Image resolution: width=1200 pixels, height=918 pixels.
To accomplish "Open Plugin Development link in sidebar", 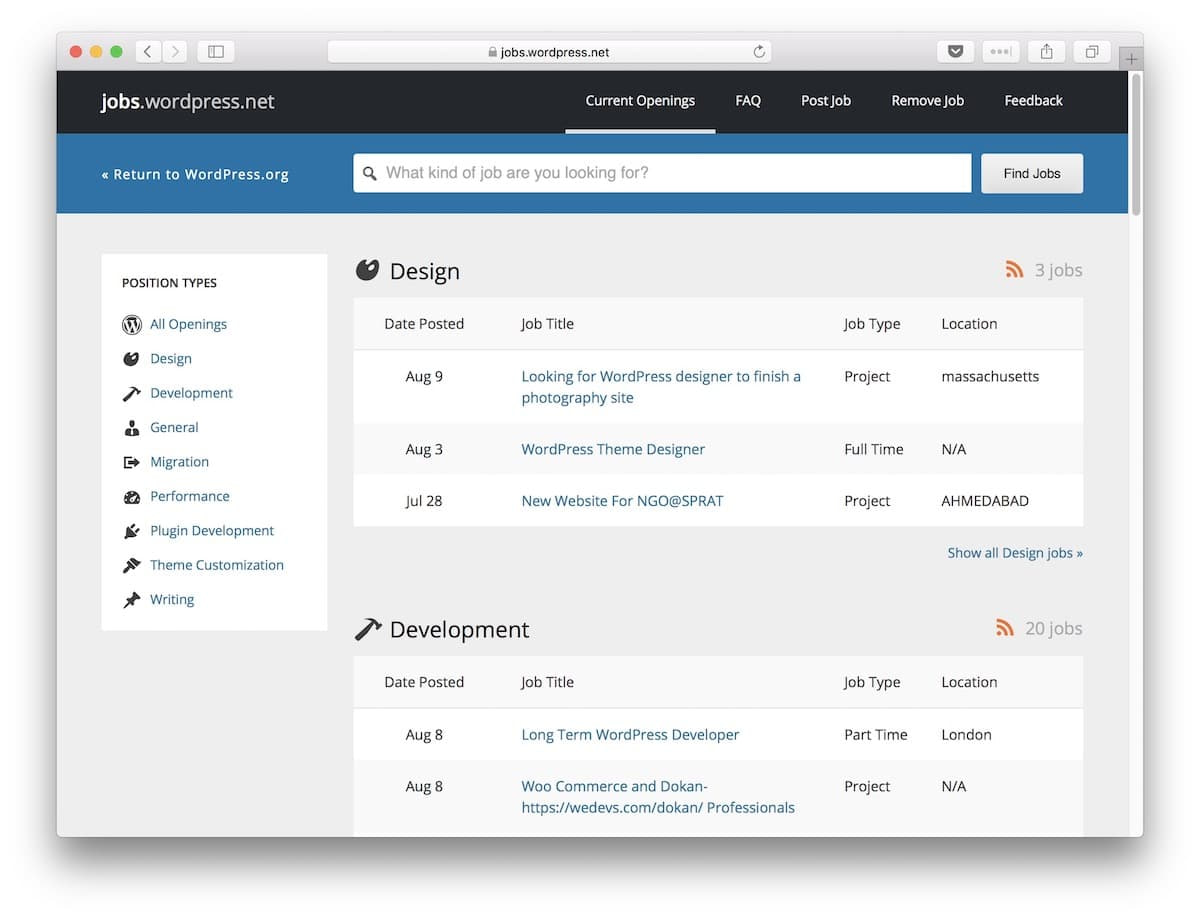I will [x=212, y=531].
